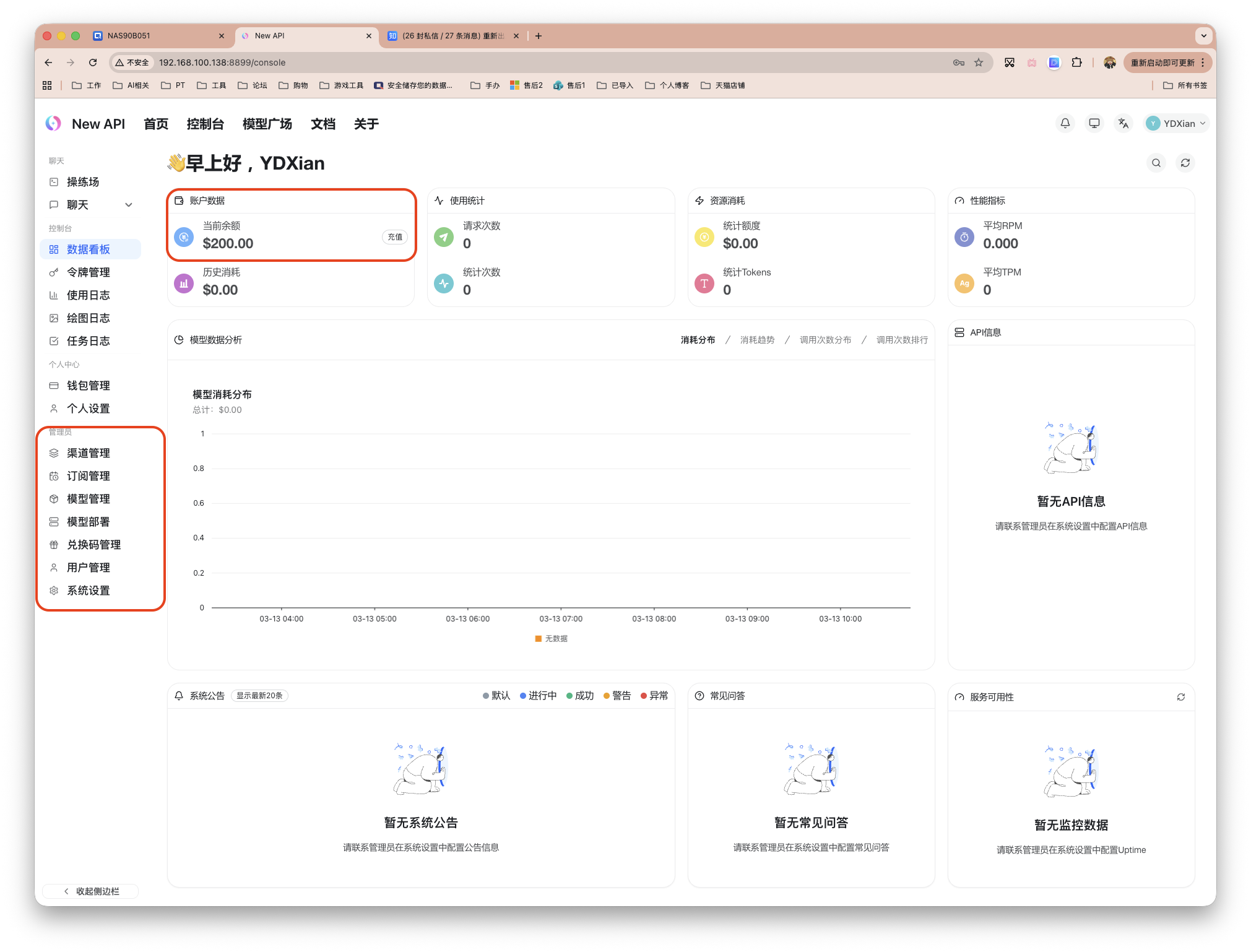This screenshot has height=952, width=1251.
Task: Click the orange no-data legend swatch
Action: click(538, 639)
